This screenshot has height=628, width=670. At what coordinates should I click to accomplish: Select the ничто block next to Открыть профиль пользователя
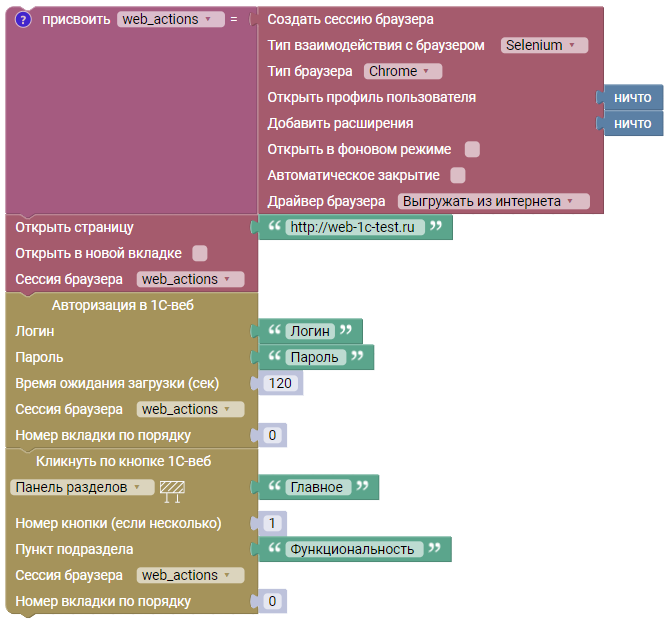point(633,97)
